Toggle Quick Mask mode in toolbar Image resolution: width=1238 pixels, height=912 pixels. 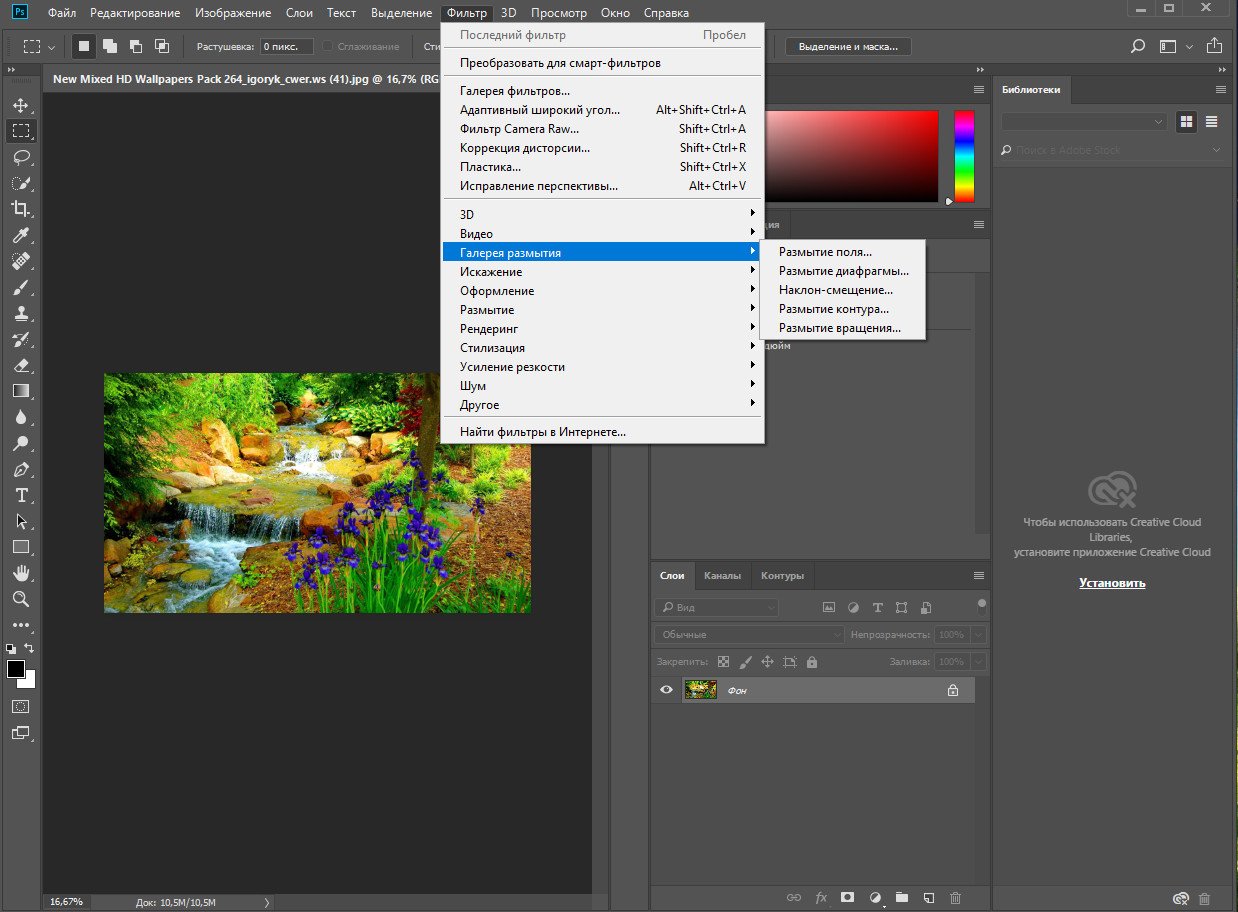pos(20,706)
